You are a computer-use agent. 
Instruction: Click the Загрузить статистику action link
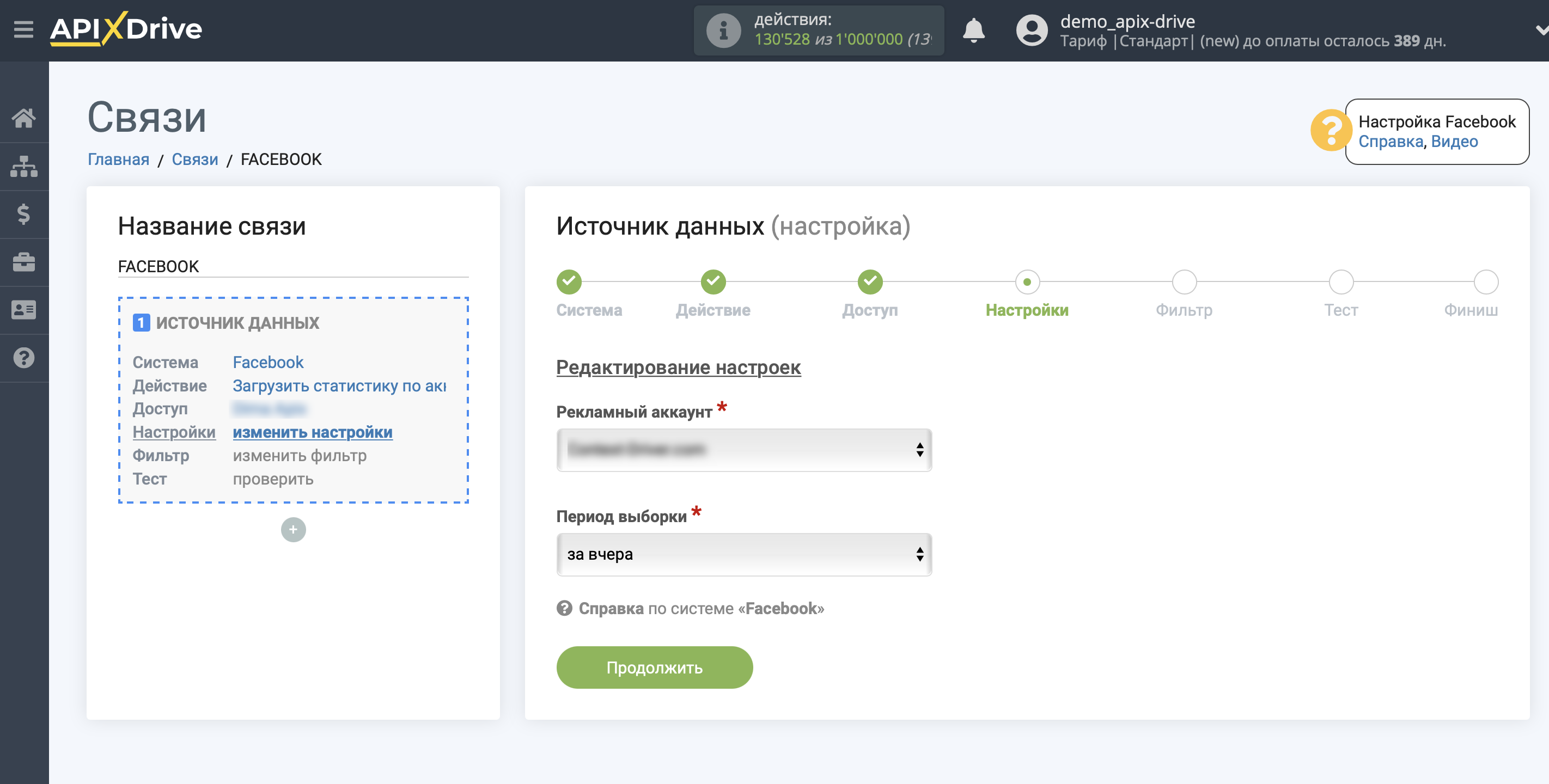(x=340, y=385)
